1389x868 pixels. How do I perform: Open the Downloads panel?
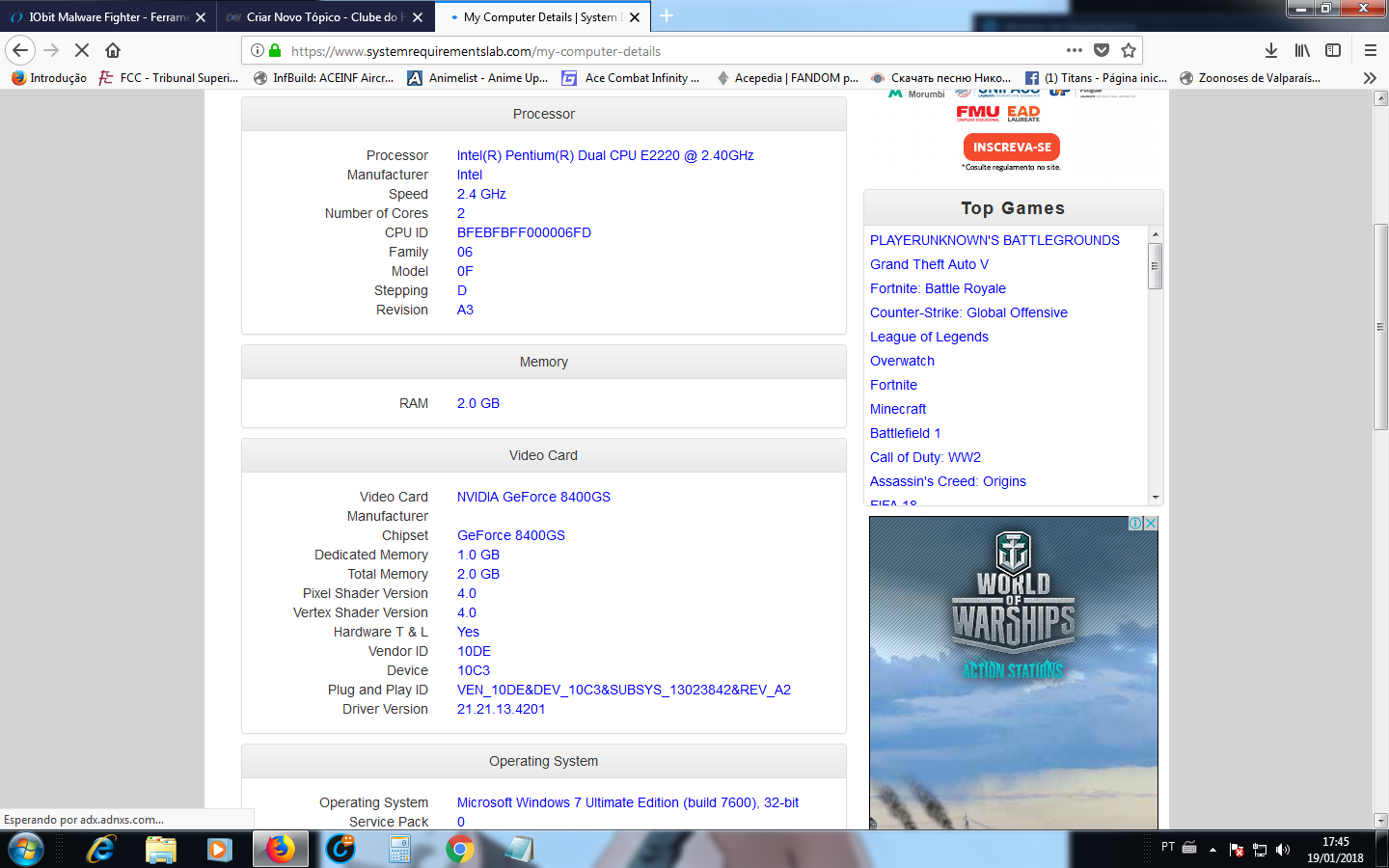click(1271, 50)
